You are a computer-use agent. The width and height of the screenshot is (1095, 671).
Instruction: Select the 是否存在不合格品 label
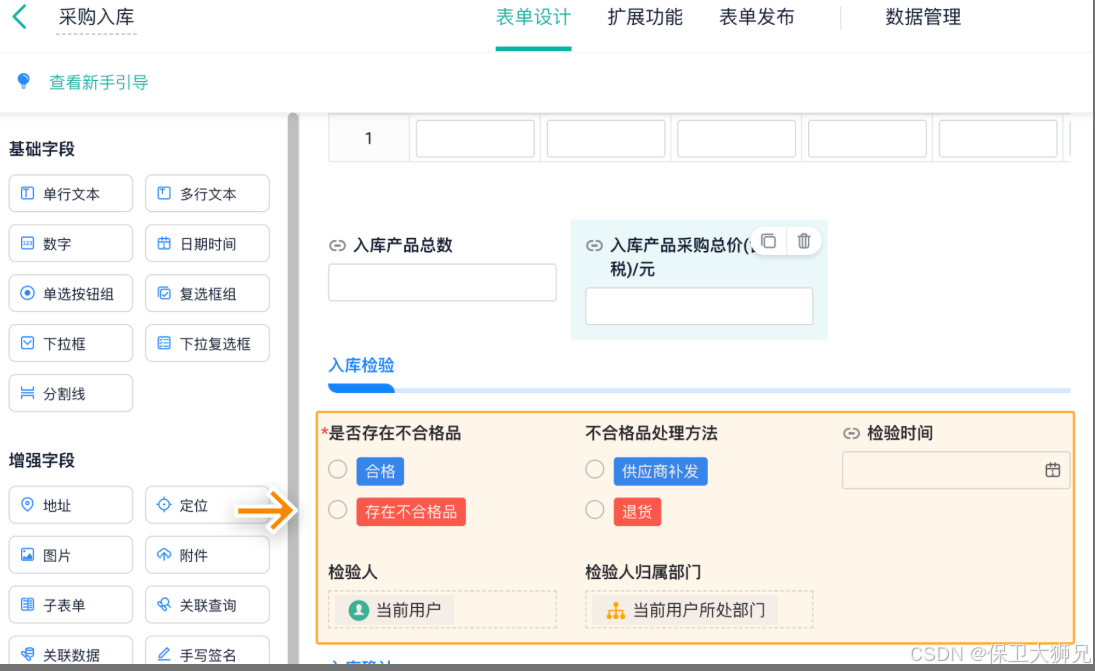(395, 433)
